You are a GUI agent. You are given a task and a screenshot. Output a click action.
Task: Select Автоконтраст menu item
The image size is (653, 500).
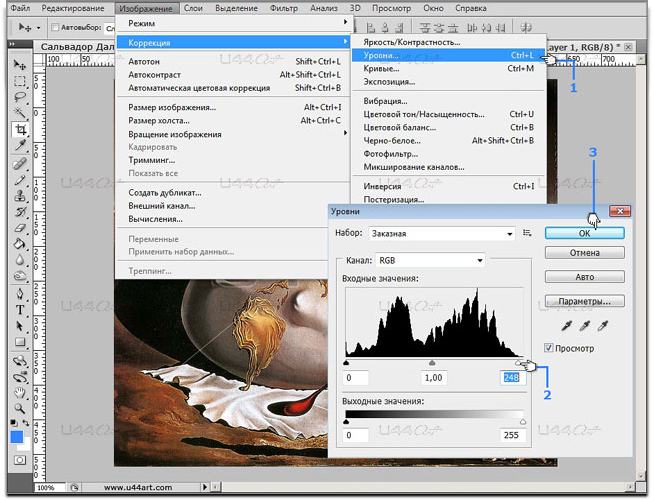coord(234,75)
